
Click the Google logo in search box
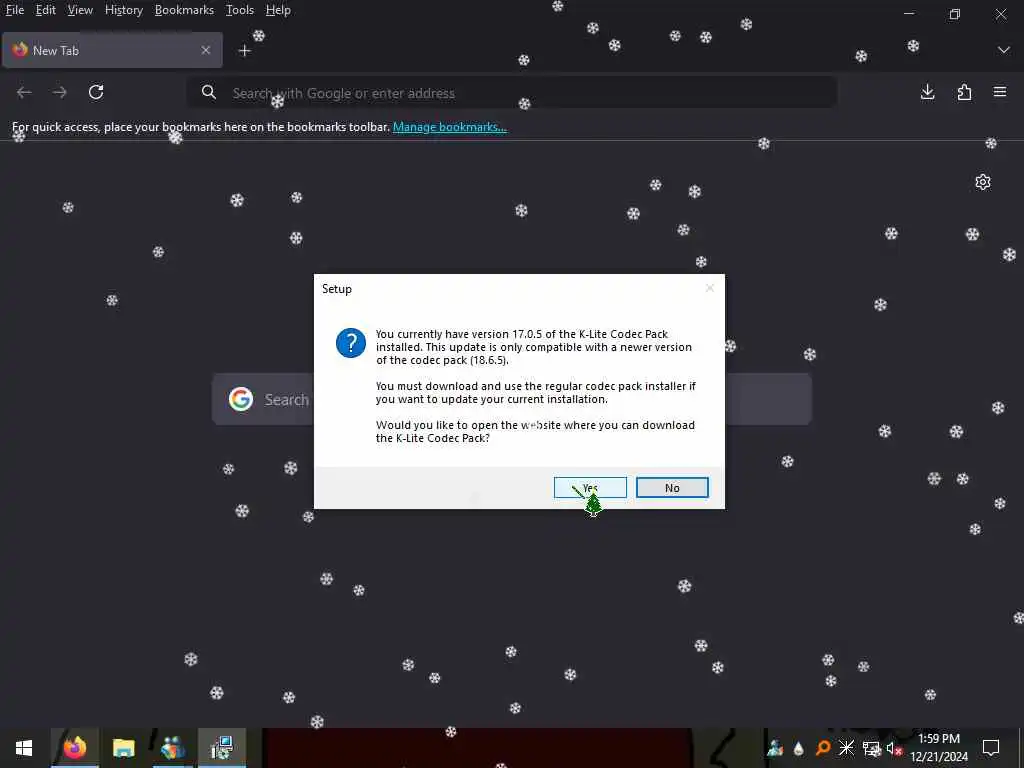pos(241,399)
